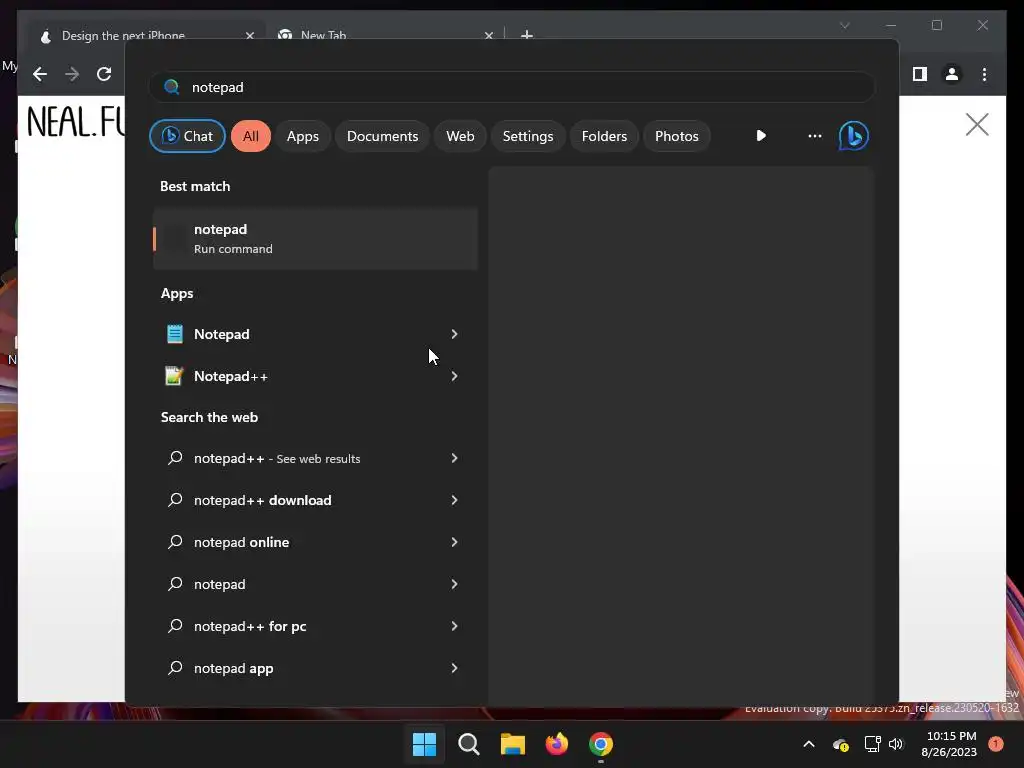The height and width of the screenshot is (768, 1024).
Task: Click the Bing icon at right of filters
Action: pyautogui.click(x=854, y=136)
